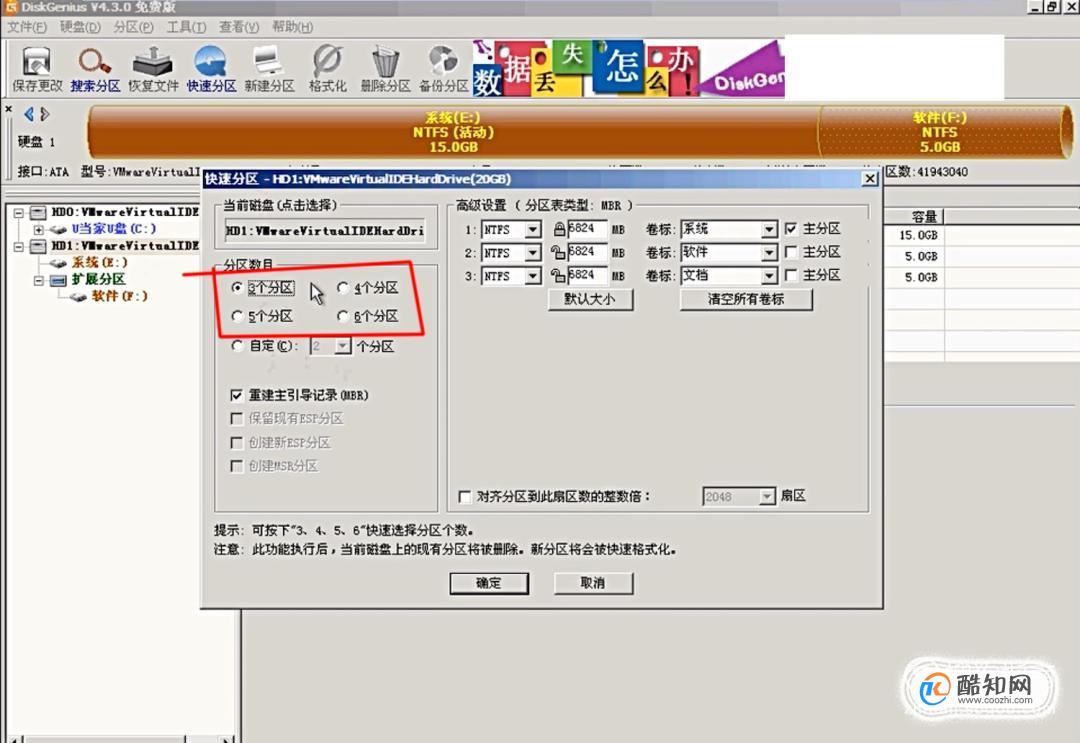
Task: Go to the next disk with the right arrow
Action: tap(45, 114)
